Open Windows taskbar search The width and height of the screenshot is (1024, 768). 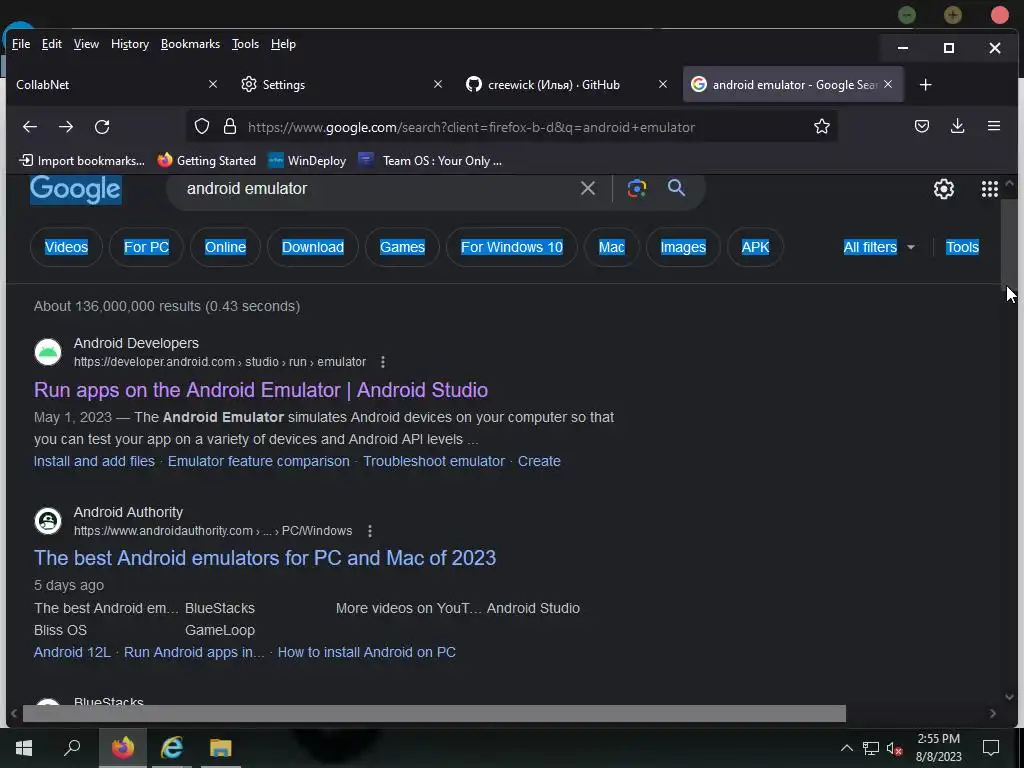(x=72, y=748)
